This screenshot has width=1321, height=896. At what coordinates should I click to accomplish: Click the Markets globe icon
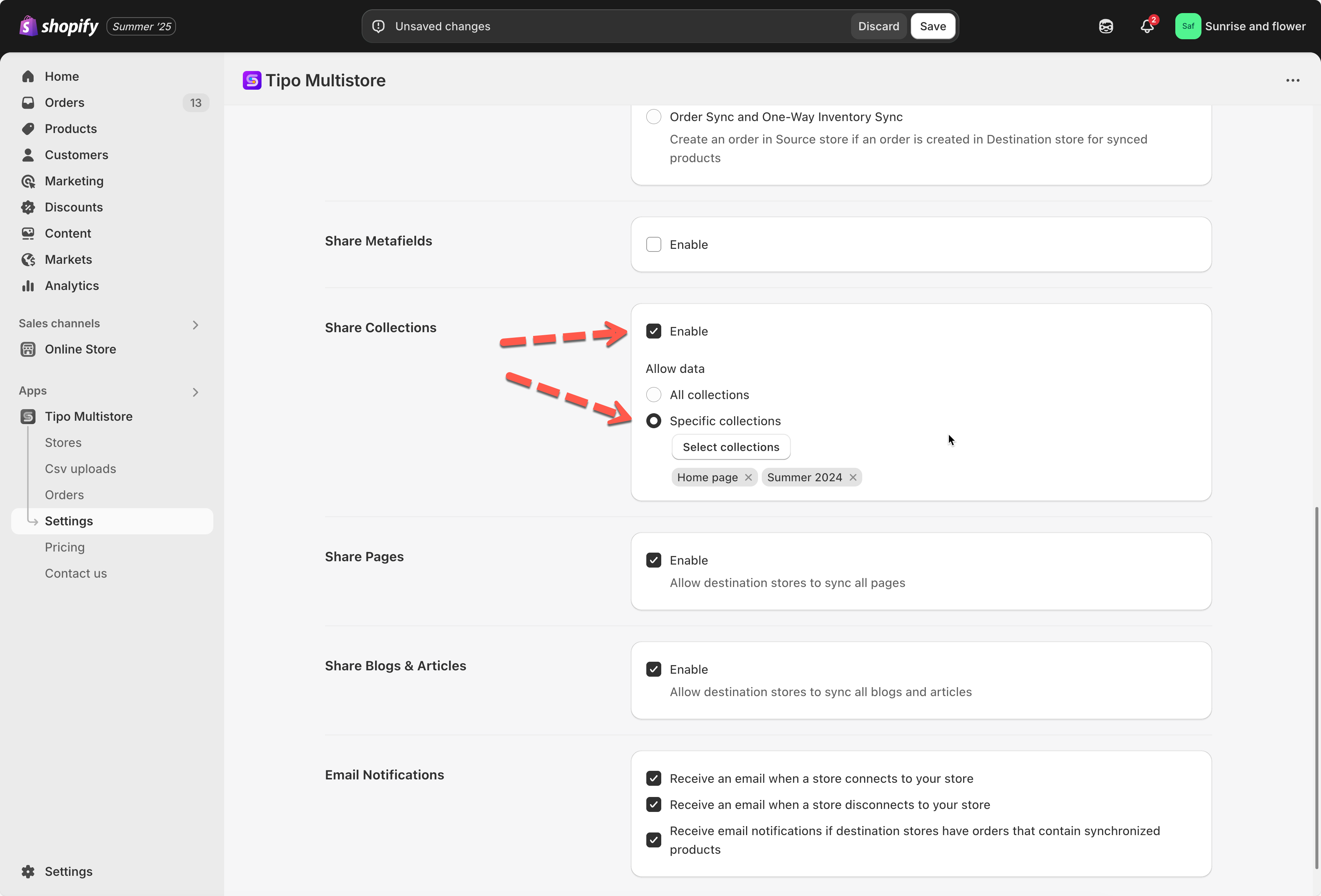[28, 259]
